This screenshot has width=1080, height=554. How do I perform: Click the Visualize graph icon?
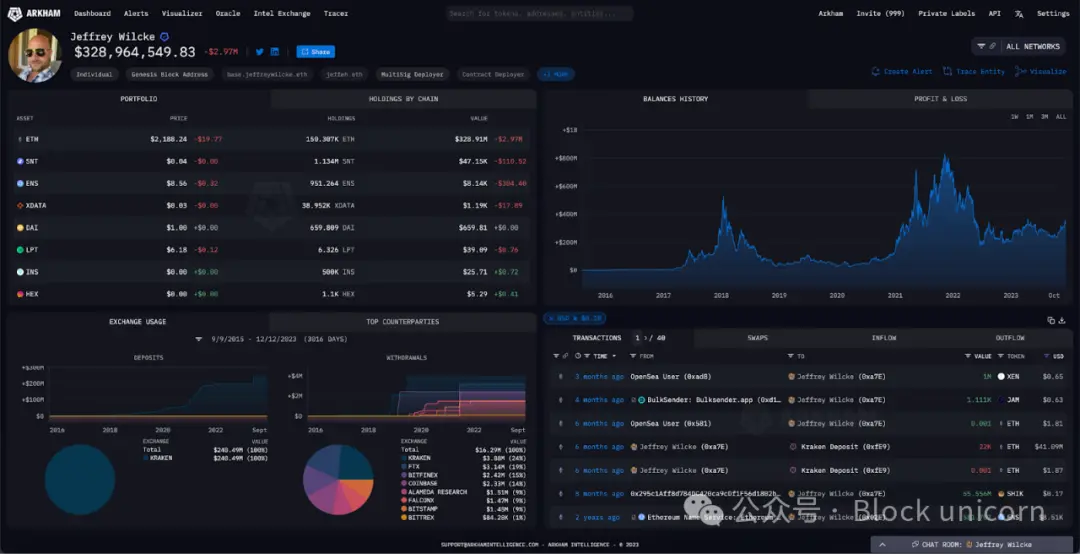click(x=1019, y=72)
